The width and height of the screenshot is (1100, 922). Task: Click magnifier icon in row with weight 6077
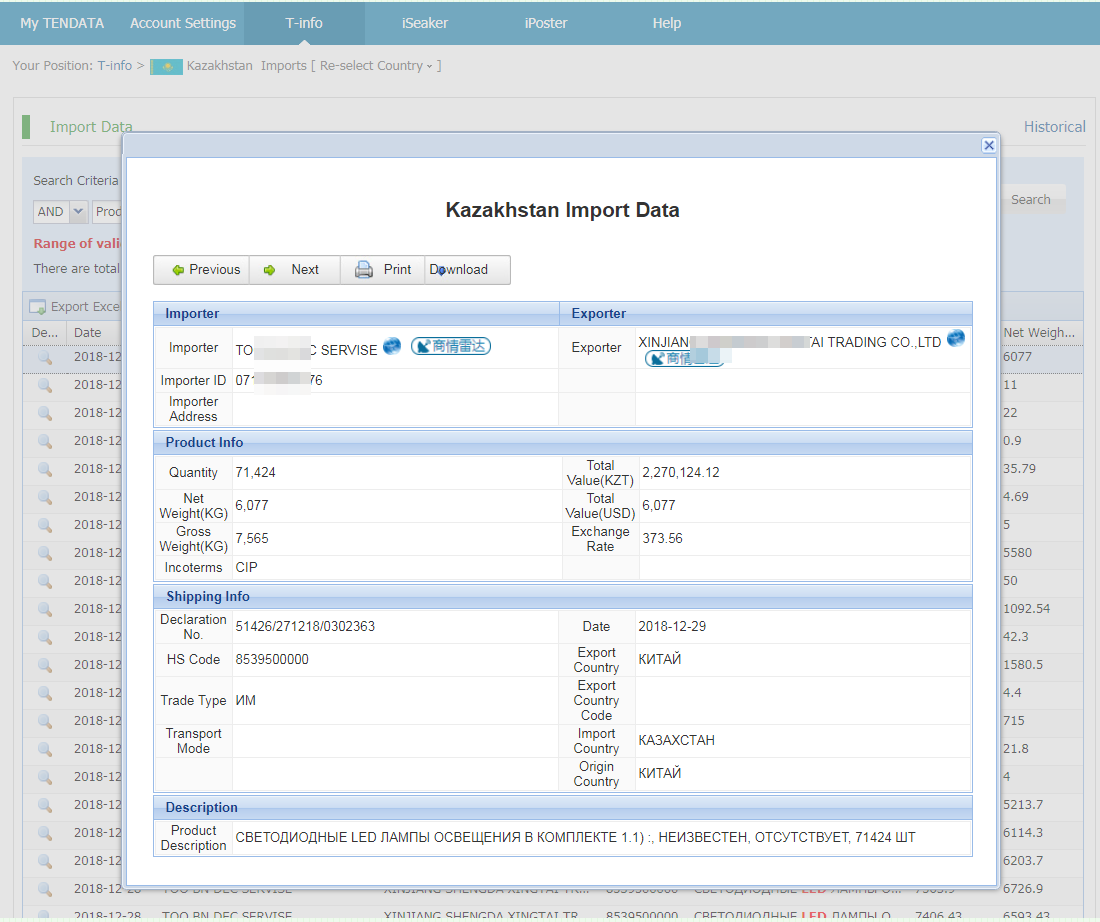tap(45, 357)
